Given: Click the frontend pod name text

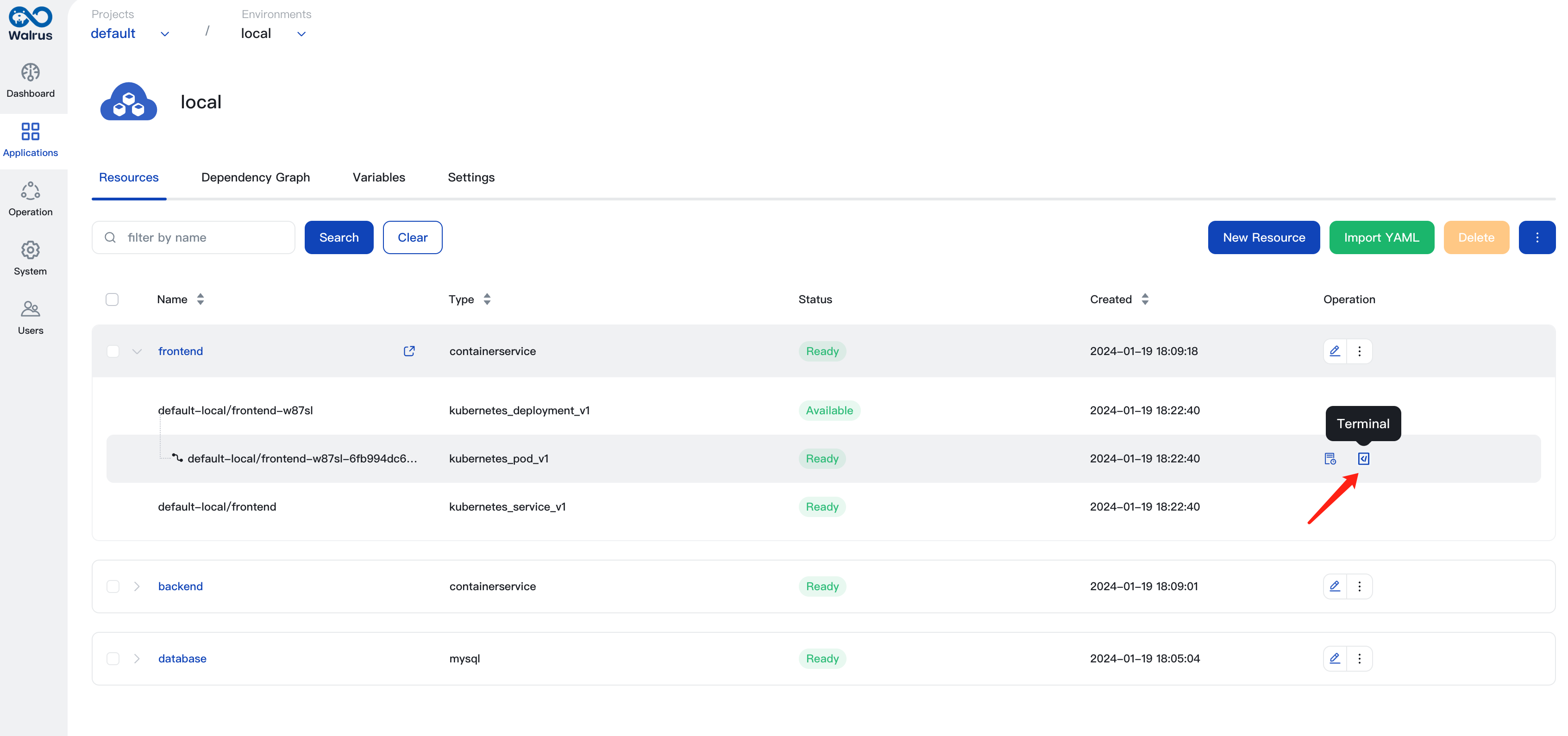Looking at the screenshot, I should pos(302,459).
